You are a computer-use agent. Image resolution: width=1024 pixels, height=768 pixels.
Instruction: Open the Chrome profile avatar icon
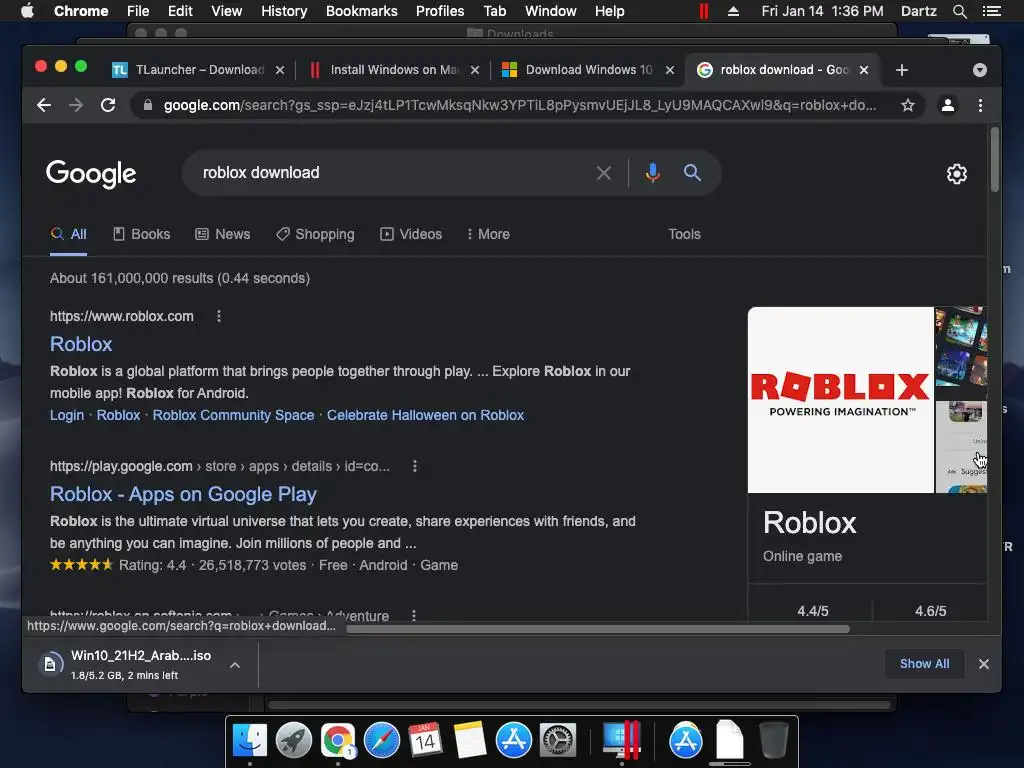click(948, 105)
